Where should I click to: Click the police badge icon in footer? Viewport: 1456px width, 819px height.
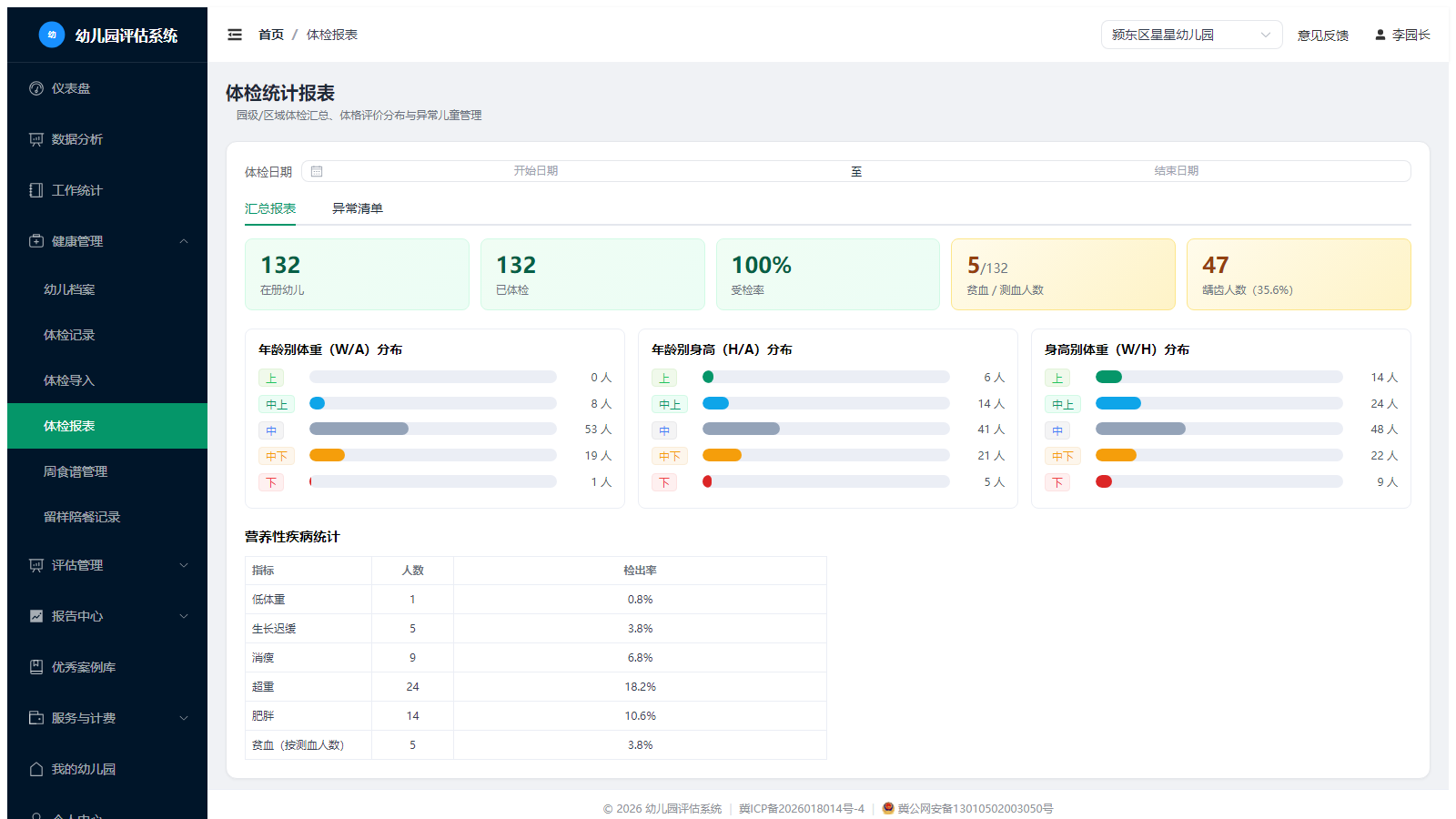[888, 808]
